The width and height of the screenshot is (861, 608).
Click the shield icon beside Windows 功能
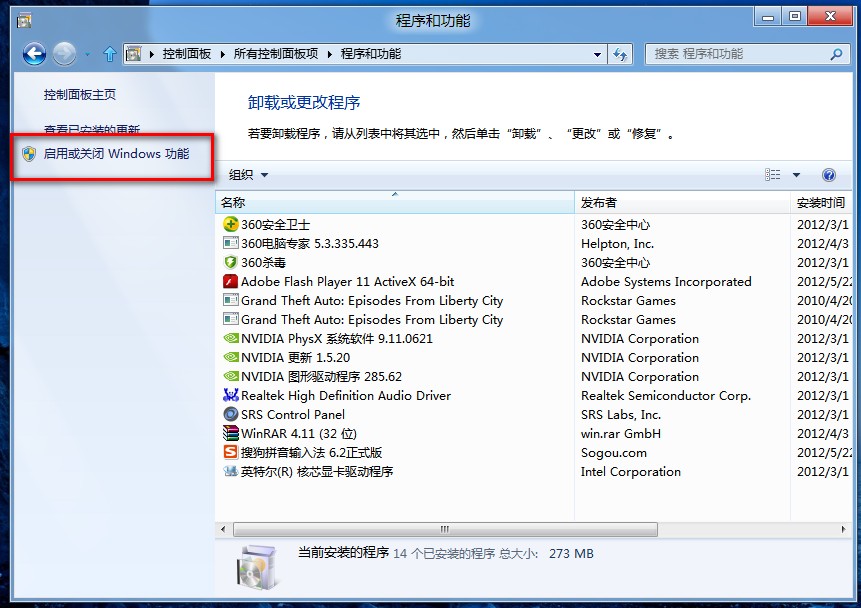[x=29, y=154]
